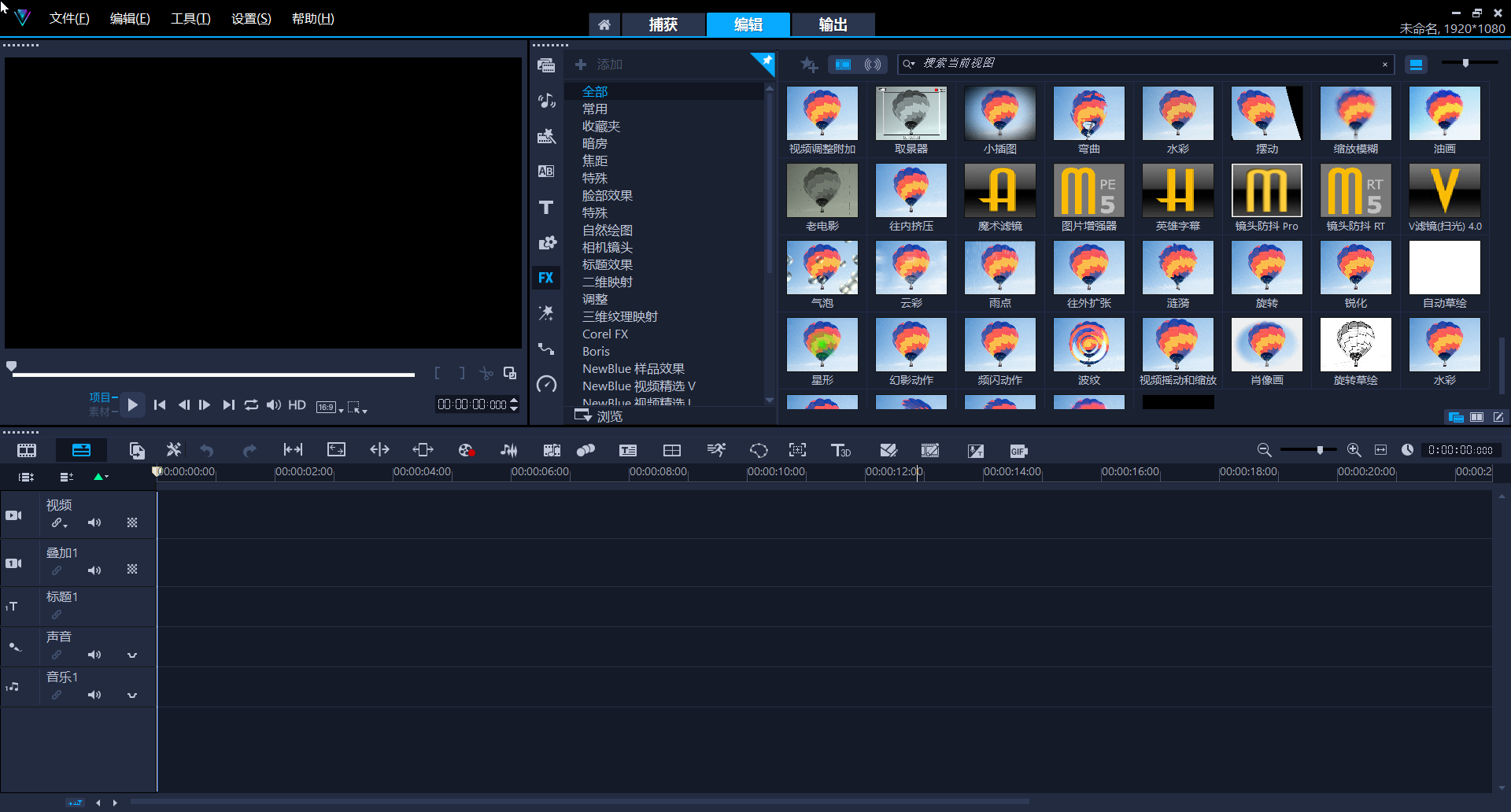Open the Transition library (AB) icon
The width and height of the screenshot is (1511, 812).
point(546,172)
